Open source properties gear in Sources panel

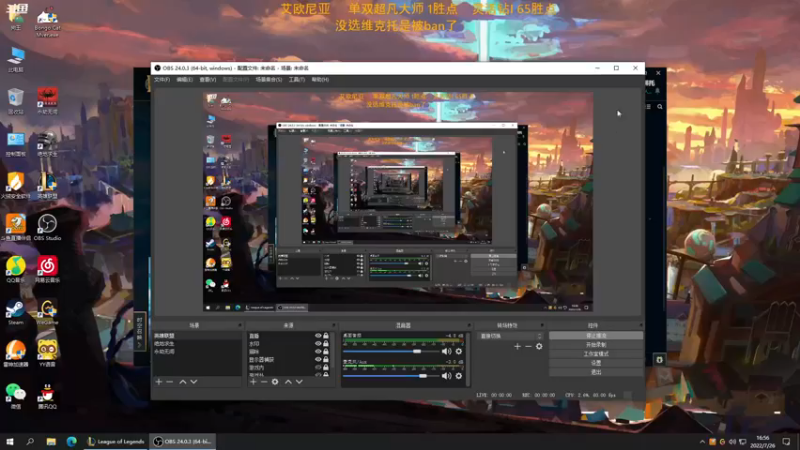point(275,382)
